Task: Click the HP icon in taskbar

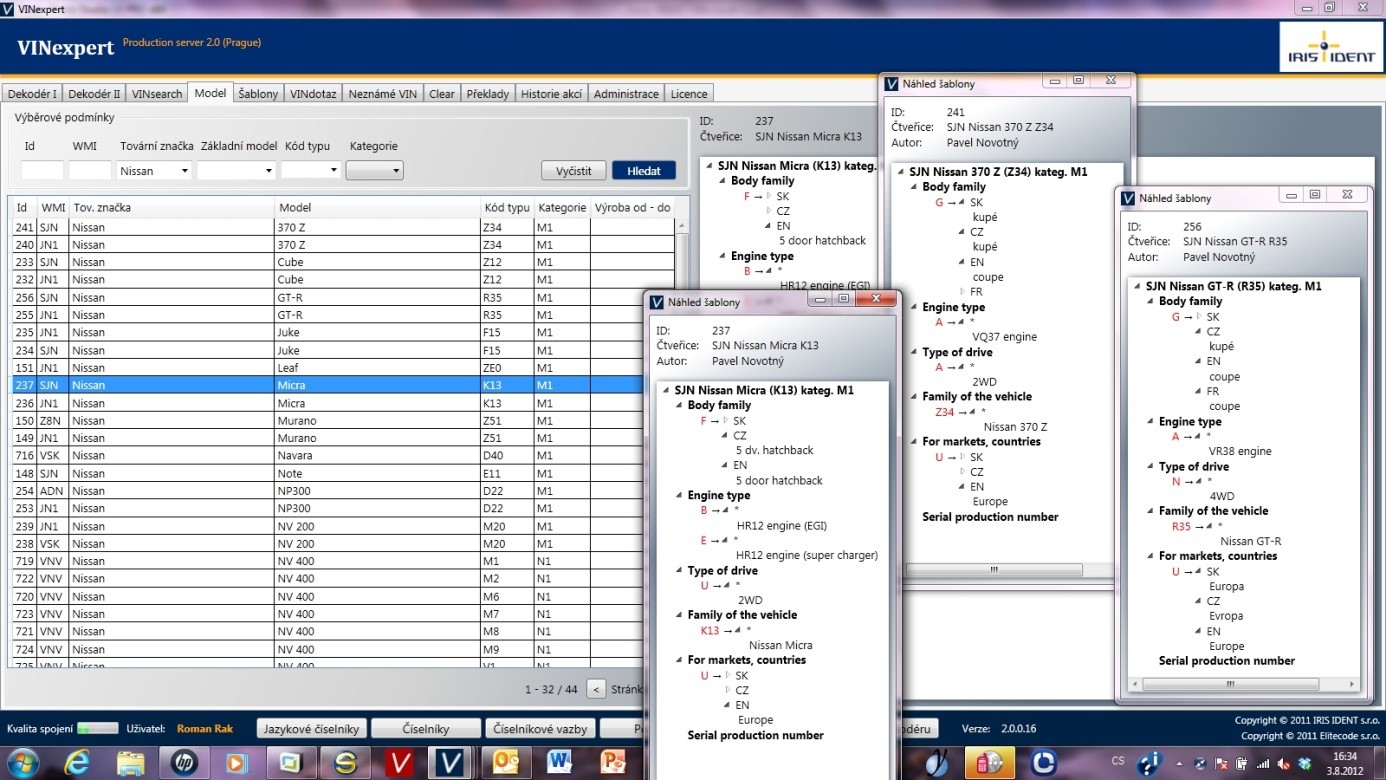Action: [x=185, y=763]
